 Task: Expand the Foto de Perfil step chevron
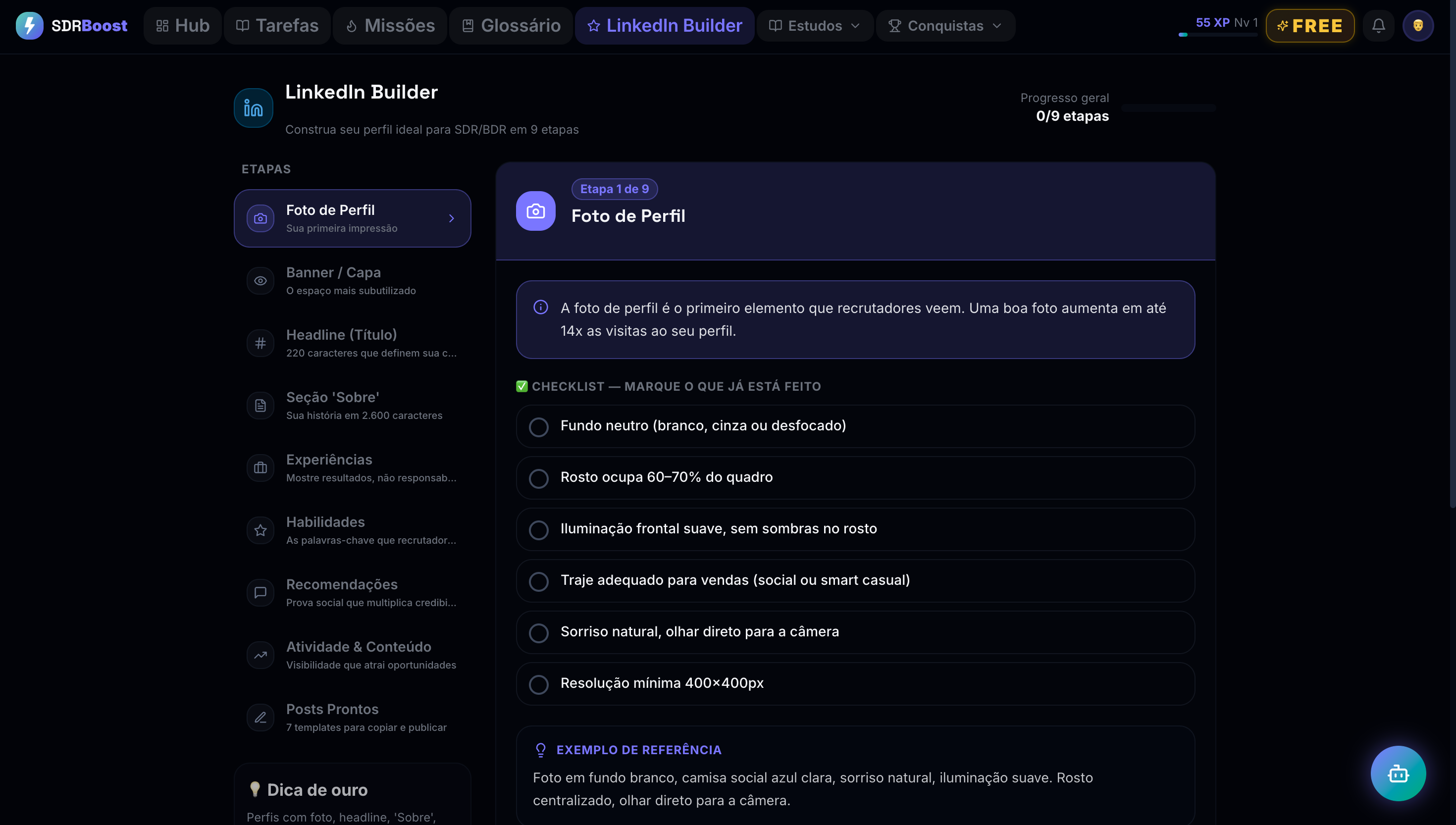click(x=452, y=218)
